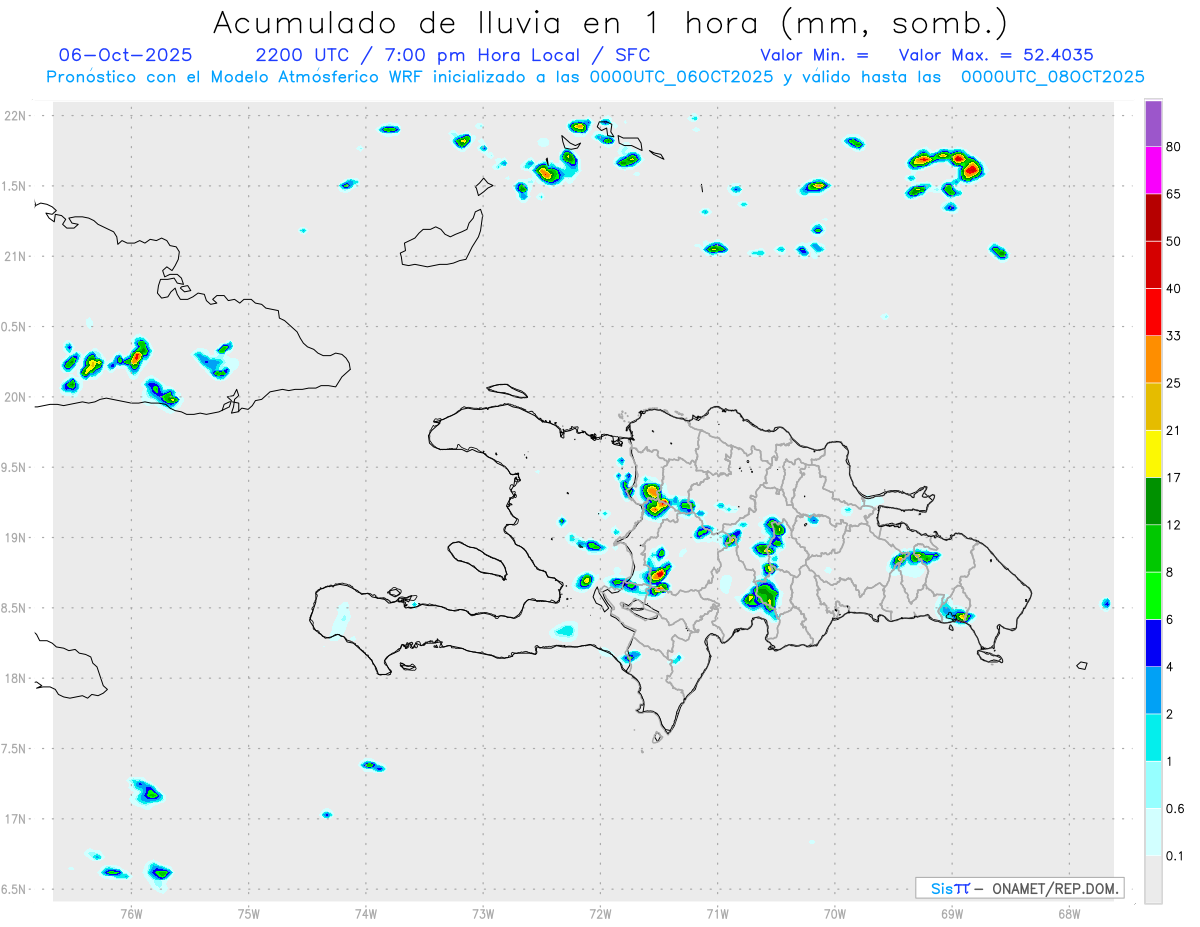Select the bright red legend band between 33 and 40

point(1153,312)
